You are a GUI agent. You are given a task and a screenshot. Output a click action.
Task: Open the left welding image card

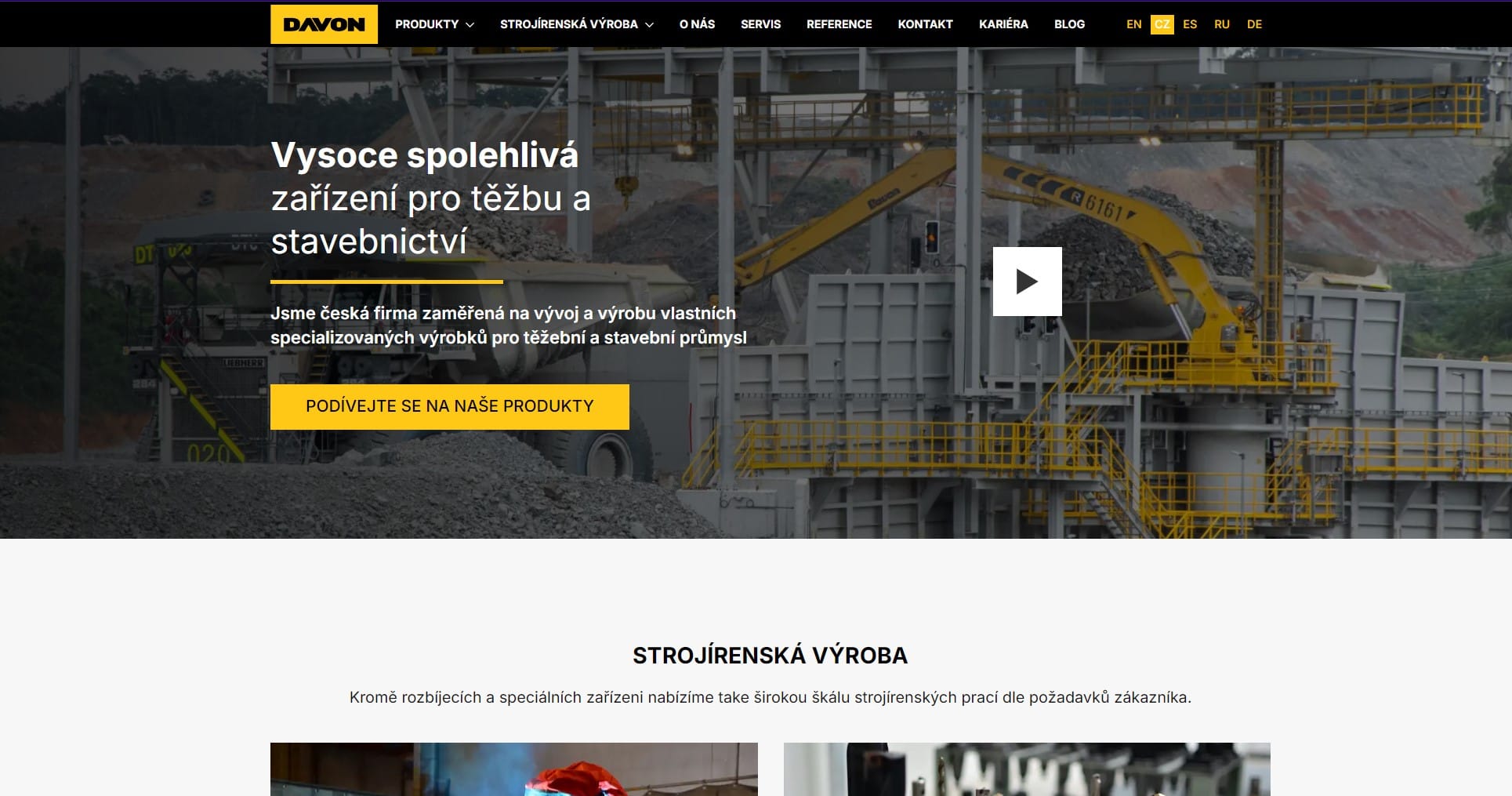point(514,769)
